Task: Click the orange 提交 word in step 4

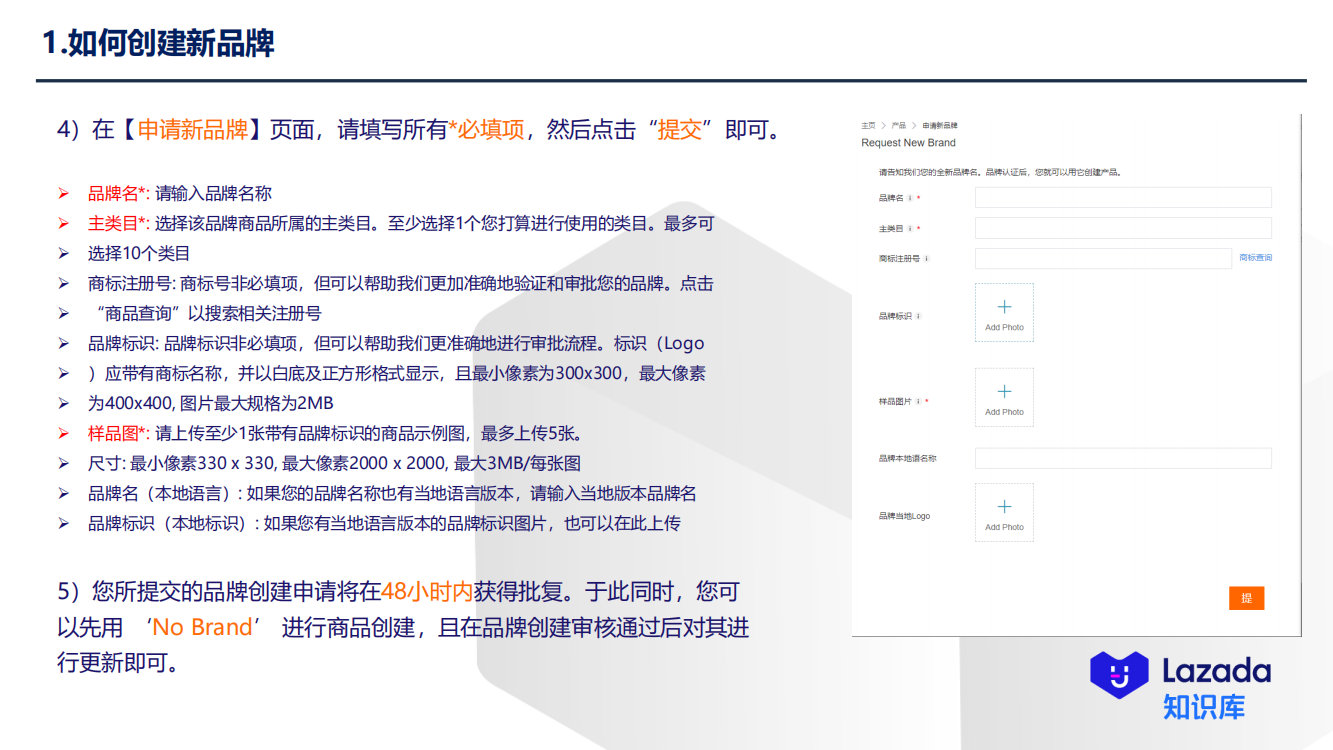Action: click(x=680, y=130)
